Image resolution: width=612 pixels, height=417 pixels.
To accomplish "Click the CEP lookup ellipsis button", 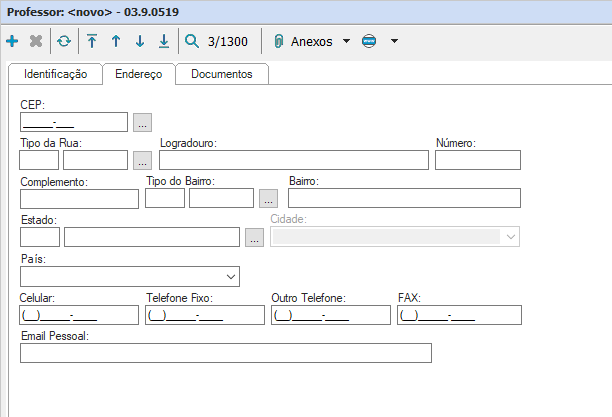I will pos(143,122).
